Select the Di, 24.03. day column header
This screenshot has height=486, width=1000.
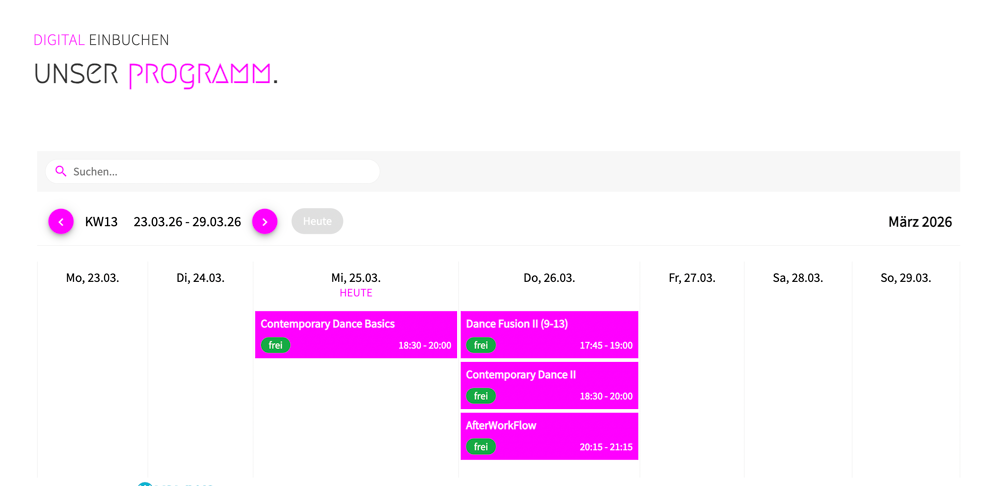click(200, 278)
